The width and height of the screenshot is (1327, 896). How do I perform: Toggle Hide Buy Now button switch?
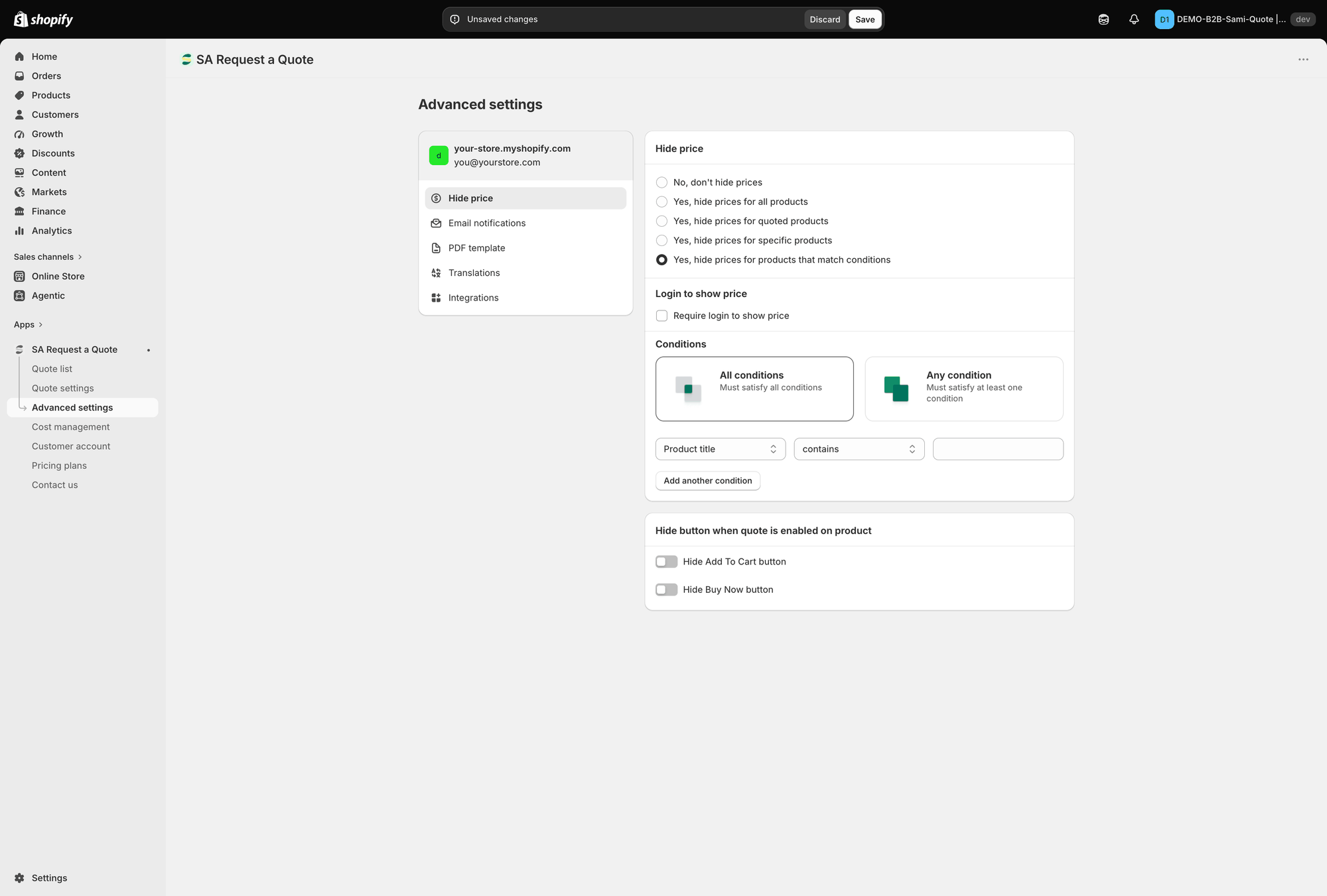(x=666, y=590)
